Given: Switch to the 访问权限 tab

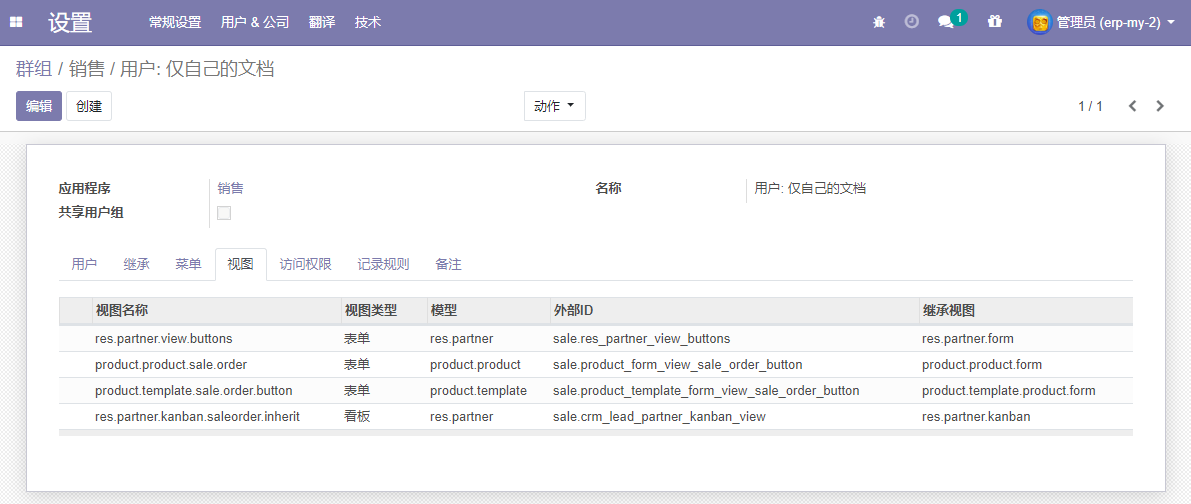Looking at the screenshot, I should coord(305,264).
